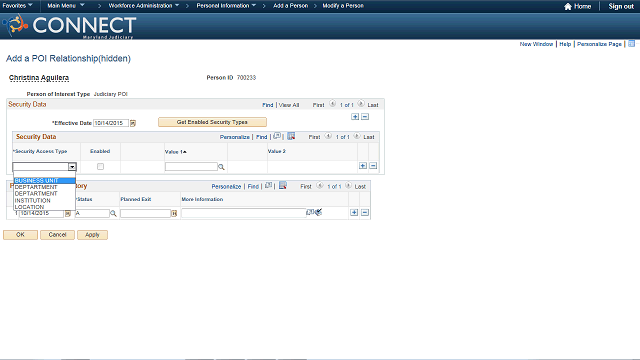Sign out of the application

point(621,6)
